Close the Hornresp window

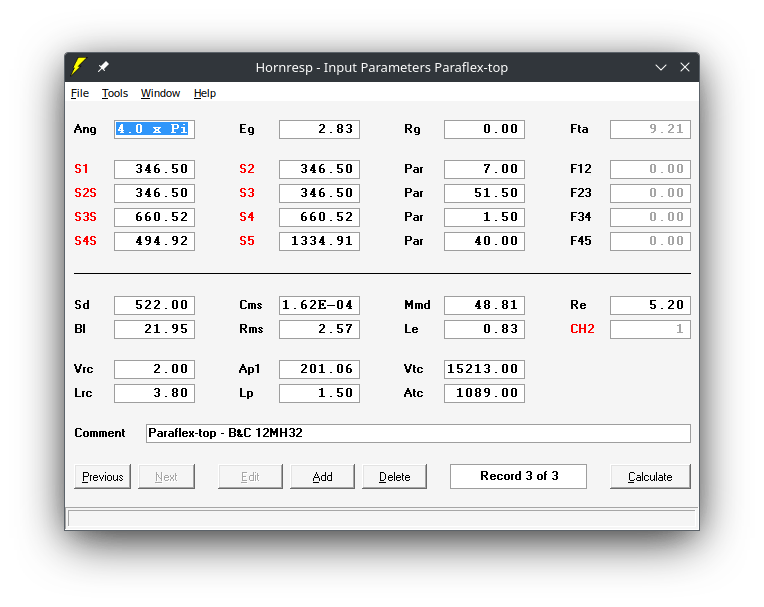coord(685,67)
